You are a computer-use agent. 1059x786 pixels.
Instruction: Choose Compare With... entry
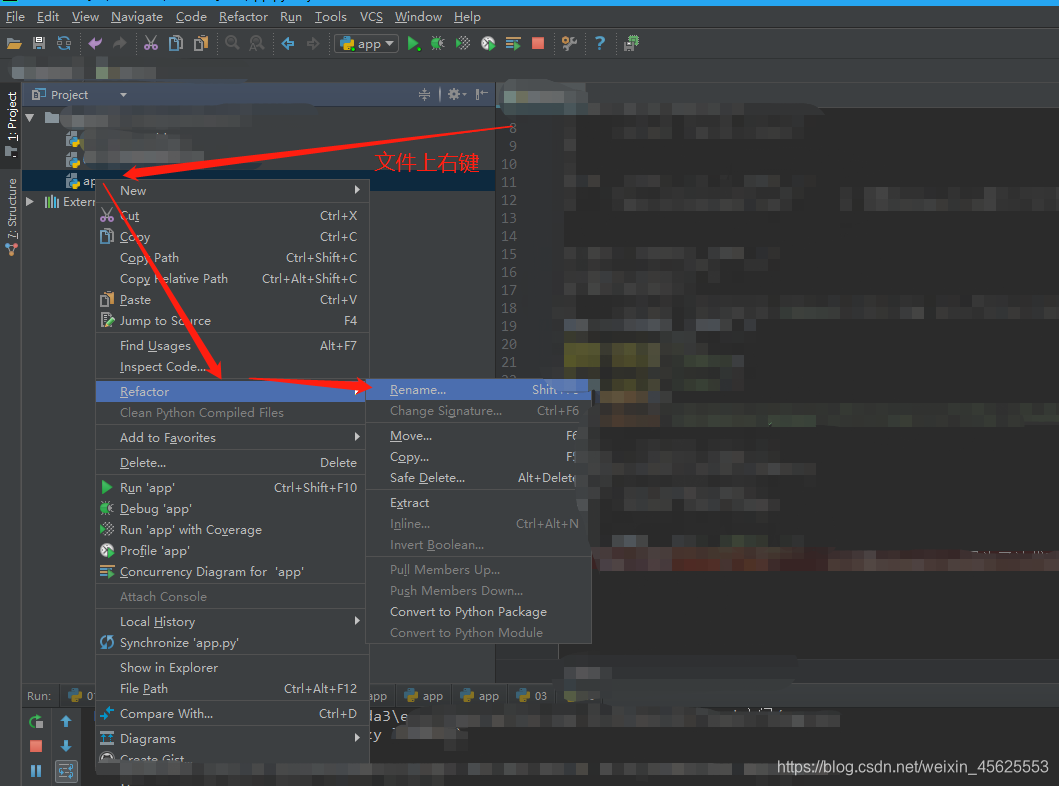pyautogui.click(x=232, y=713)
